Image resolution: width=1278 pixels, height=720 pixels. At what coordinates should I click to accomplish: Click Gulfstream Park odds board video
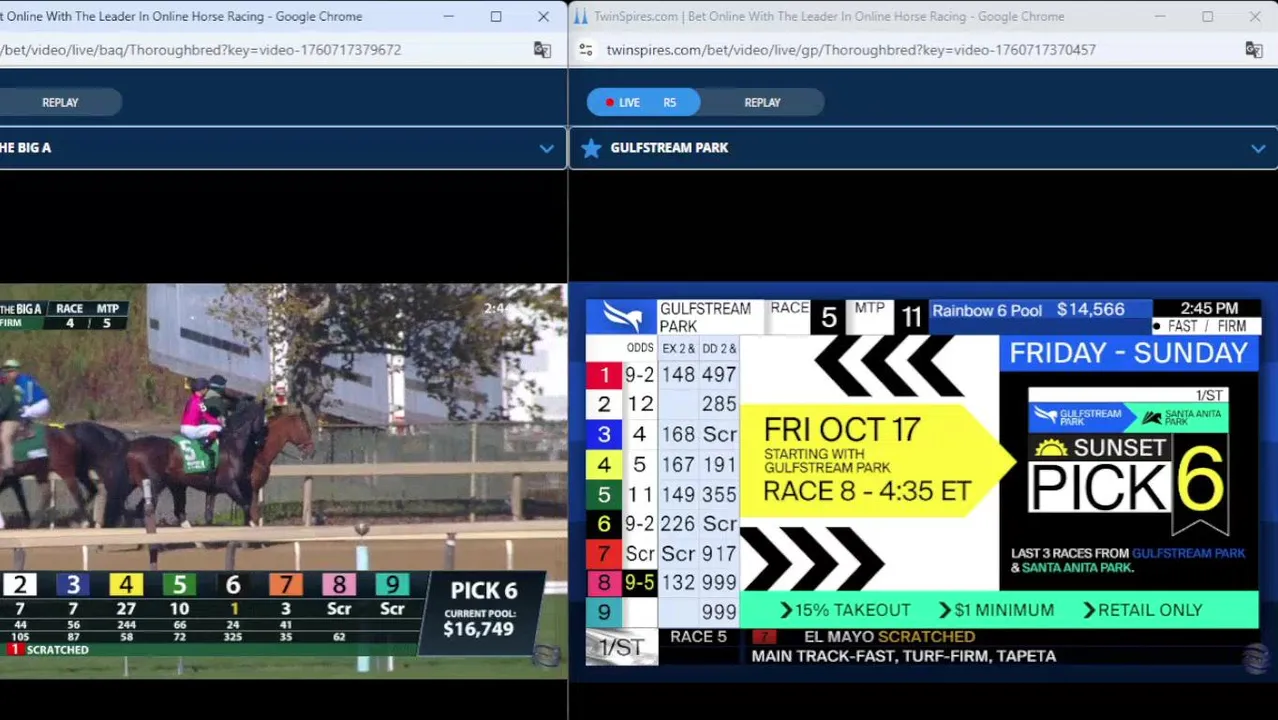pos(922,481)
